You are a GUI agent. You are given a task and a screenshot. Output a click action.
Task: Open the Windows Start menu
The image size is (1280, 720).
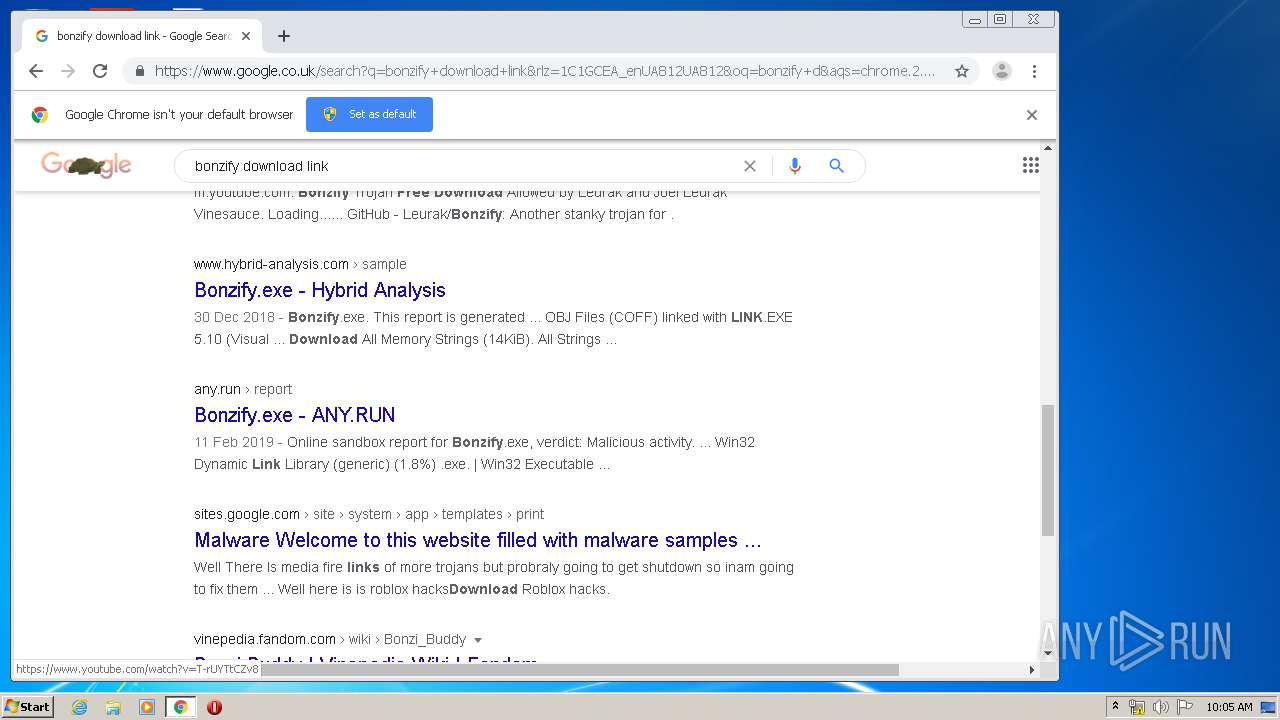coord(28,707)
